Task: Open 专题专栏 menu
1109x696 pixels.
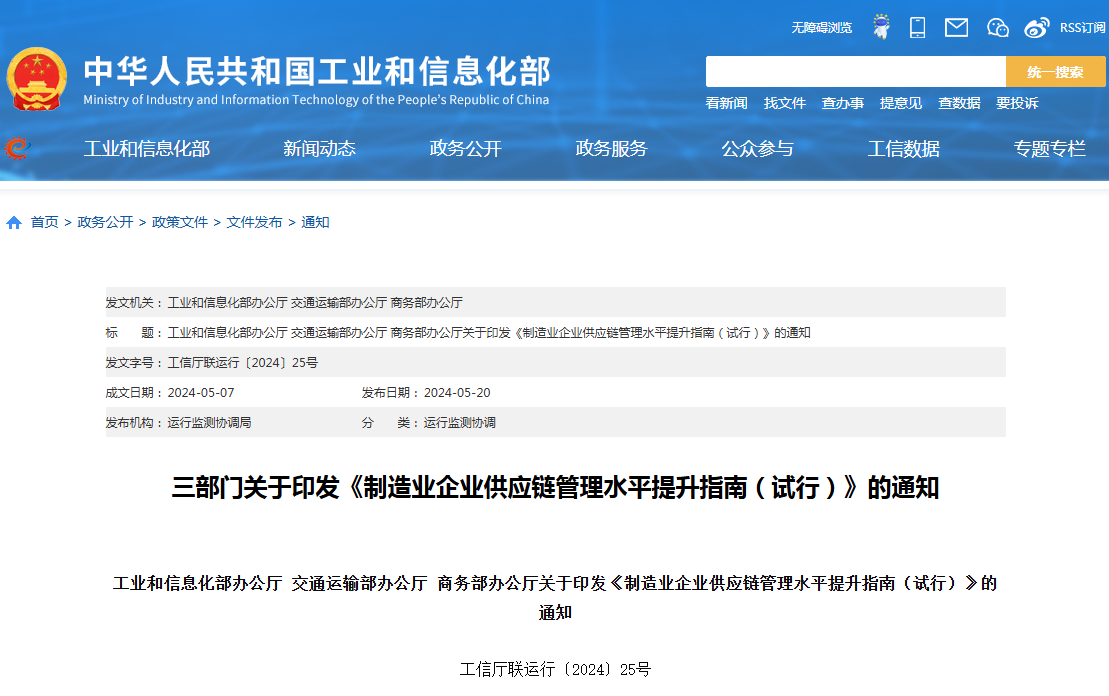Action: point(1050,149)
